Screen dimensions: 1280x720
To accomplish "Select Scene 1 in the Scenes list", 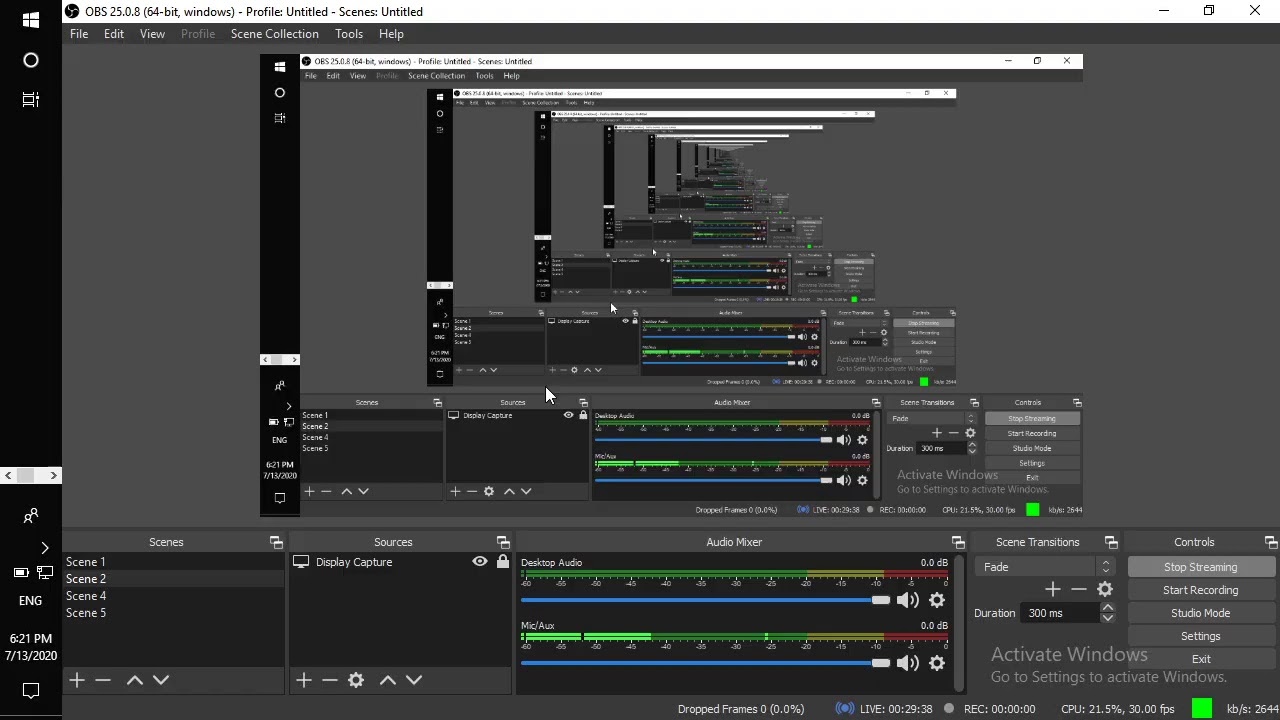I will pos(174,562).
